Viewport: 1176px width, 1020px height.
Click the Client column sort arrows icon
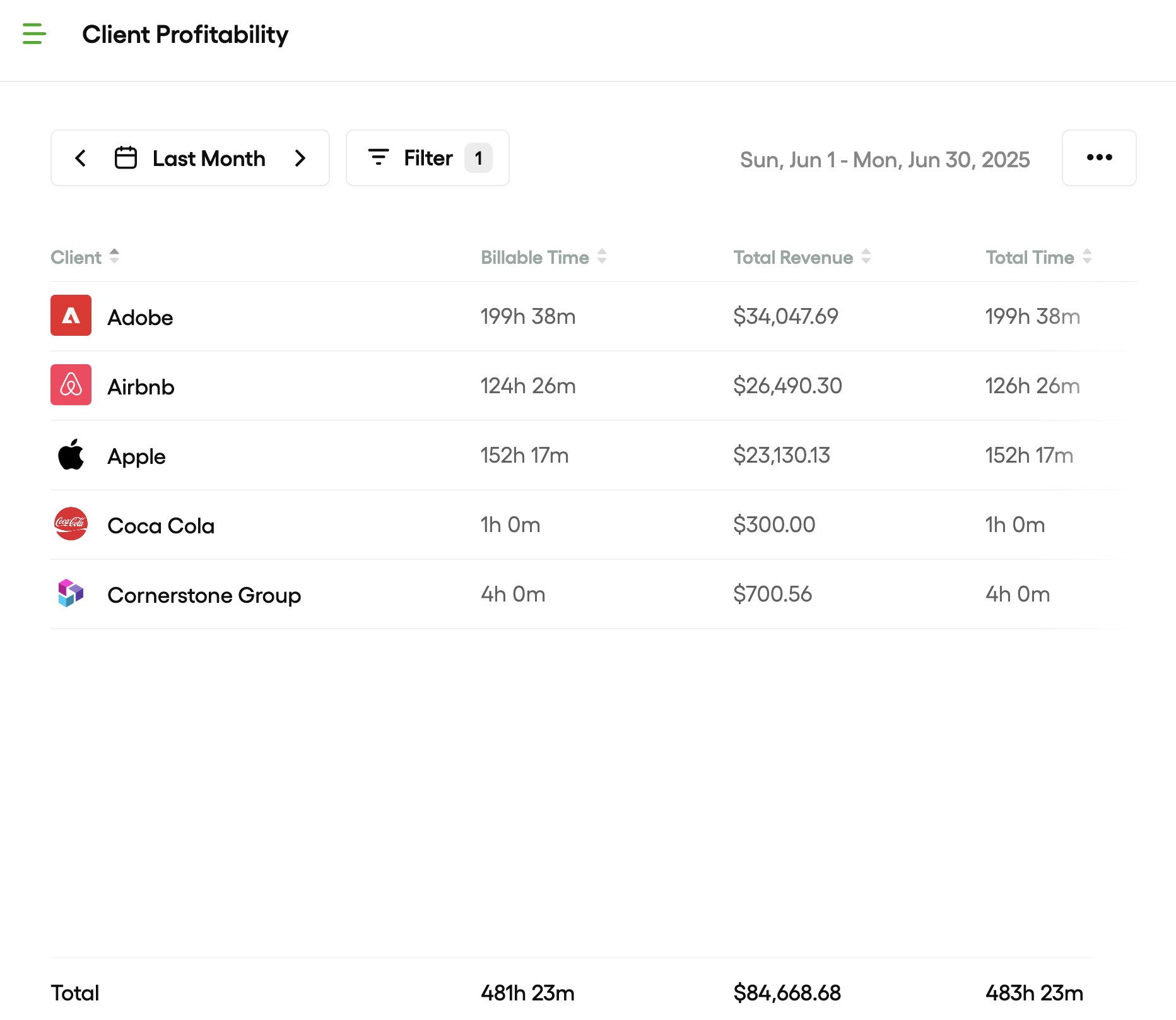point(114,256)
